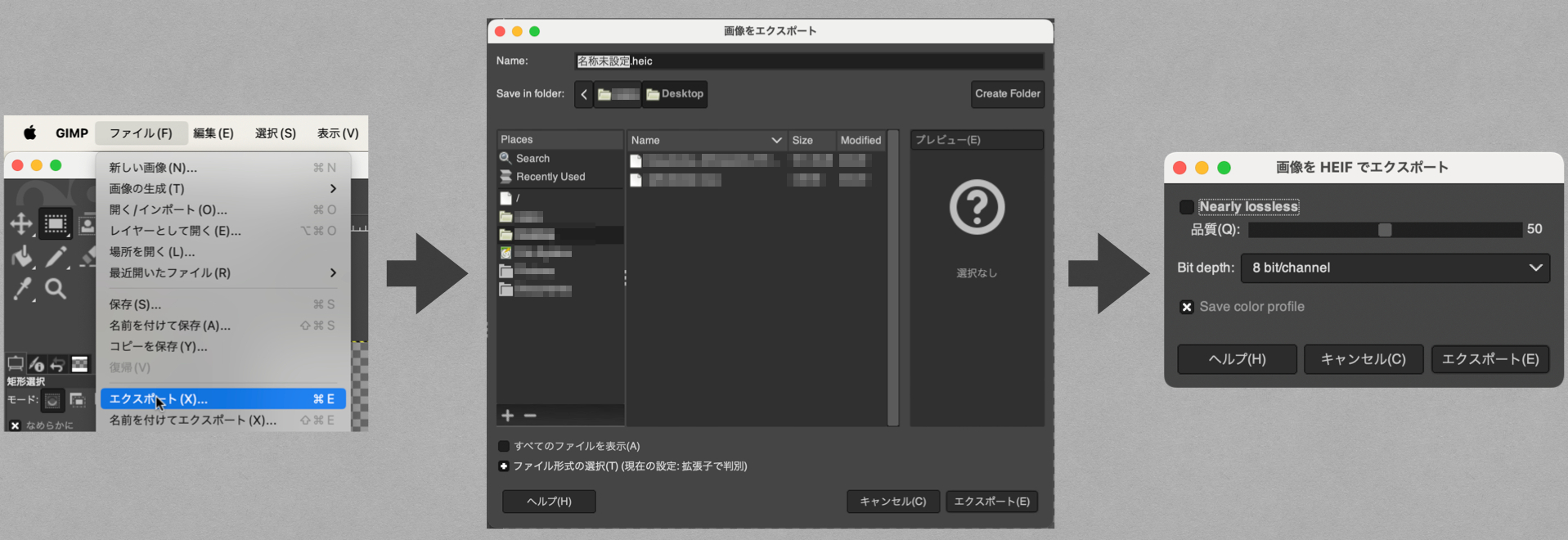Select the Zoom magnifier tool
Image resolution: width=1568 pixels, height=540 pixels.
(x=56, y=289)
